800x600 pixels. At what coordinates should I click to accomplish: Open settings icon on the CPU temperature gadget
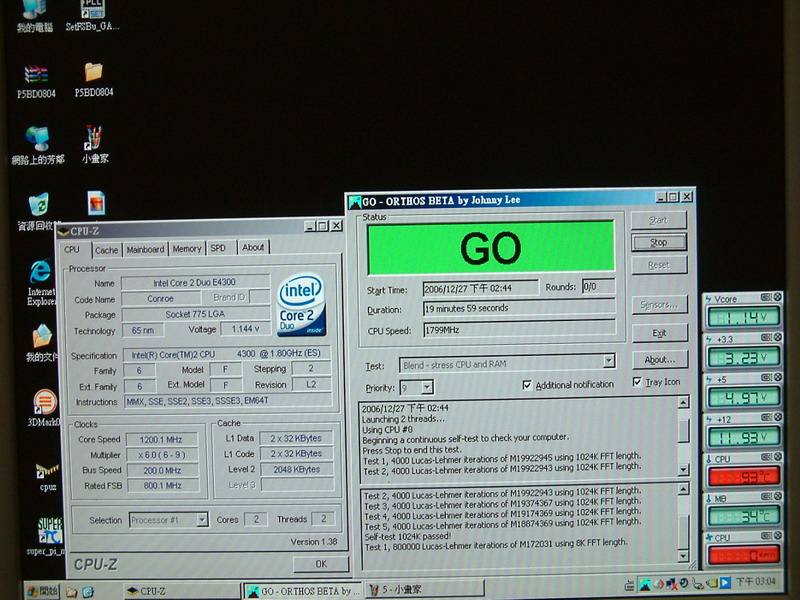click(x=766, y=457)
